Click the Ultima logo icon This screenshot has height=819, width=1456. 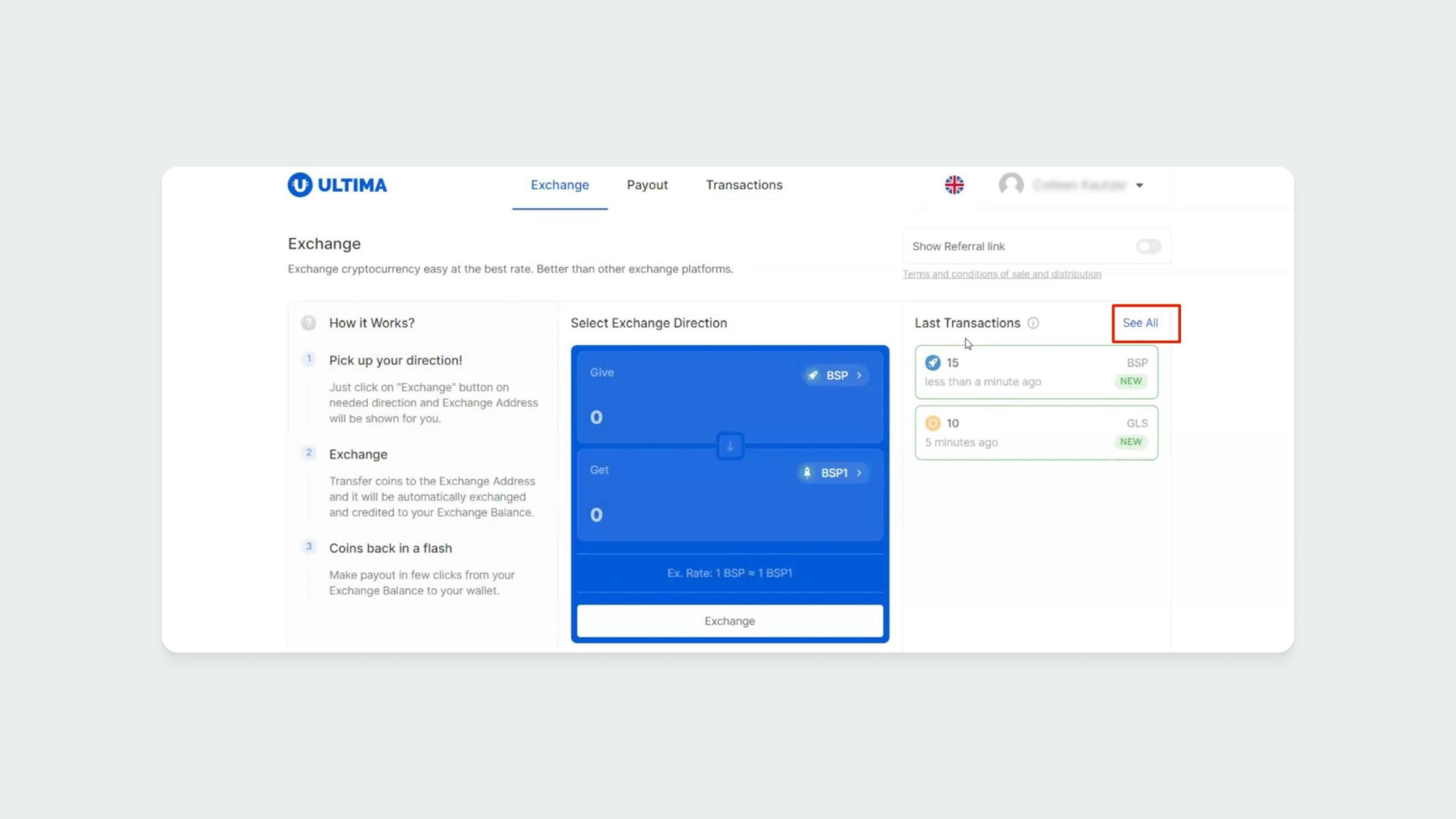click(x=300, y=185)
